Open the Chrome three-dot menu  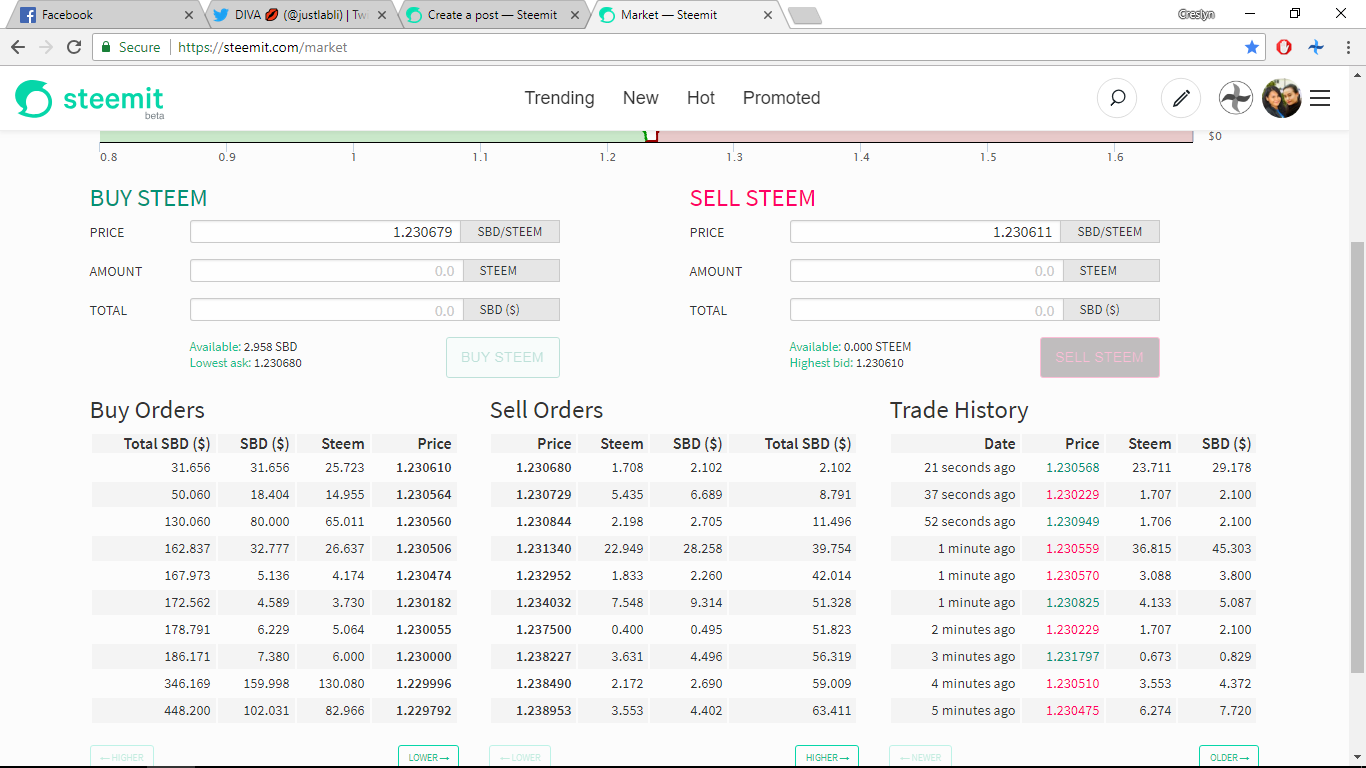pyautogui.click(x=1348, y=47)
